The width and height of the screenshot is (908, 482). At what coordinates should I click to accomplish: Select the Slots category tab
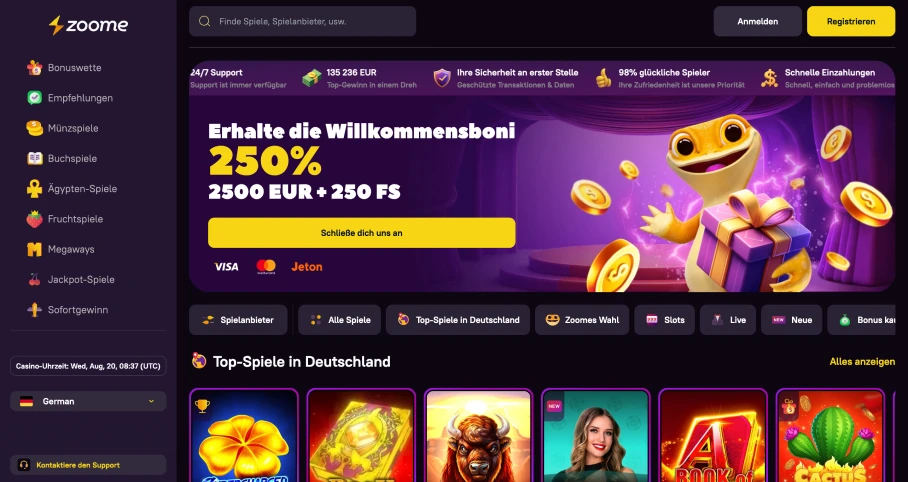click(664, 320)
